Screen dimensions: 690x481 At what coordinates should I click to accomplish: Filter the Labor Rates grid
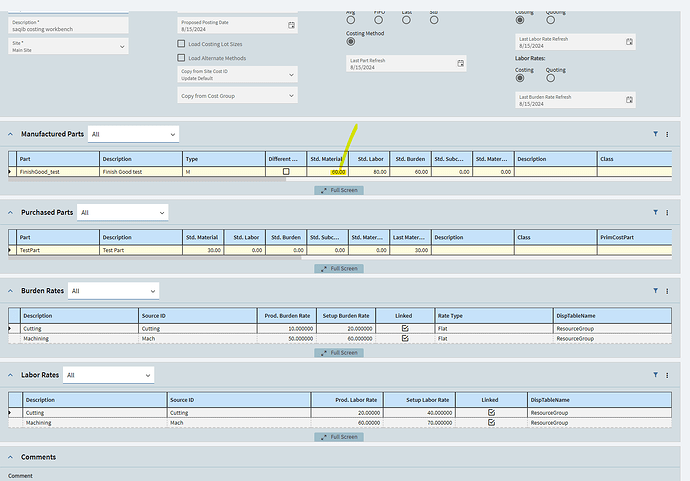coord(655,375)
